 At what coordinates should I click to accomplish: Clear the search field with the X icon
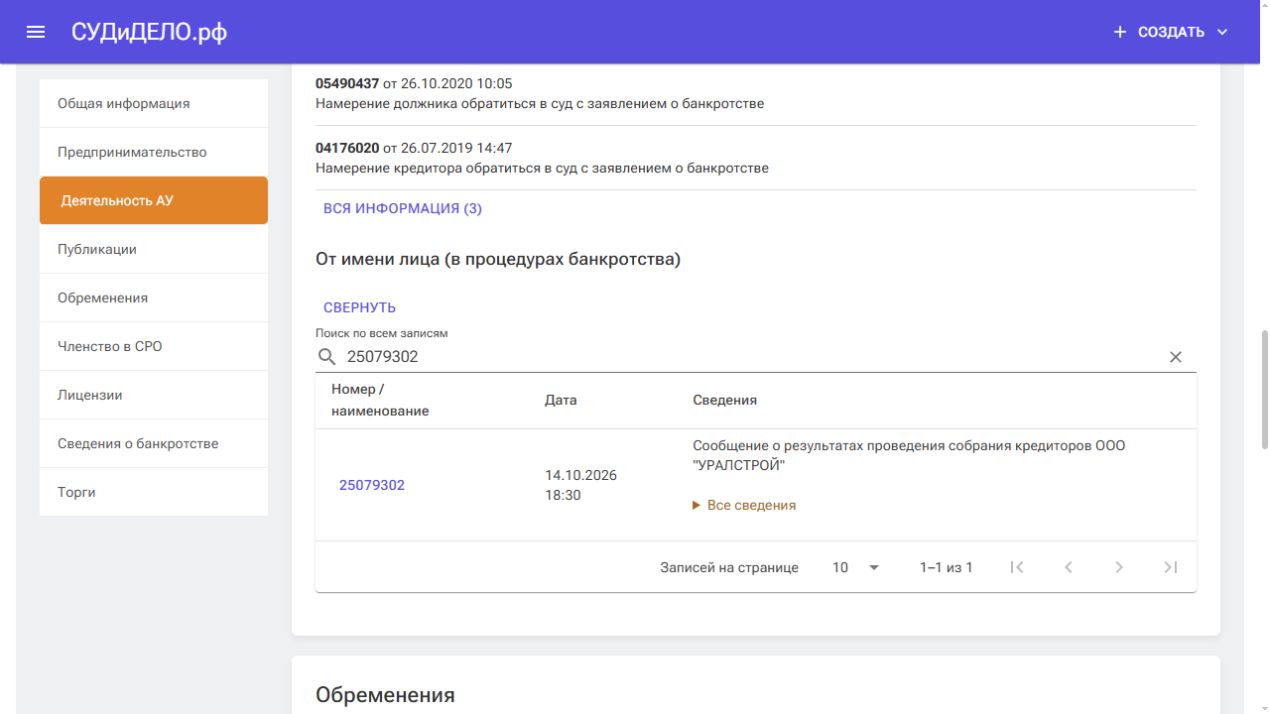click(1176, 358)
